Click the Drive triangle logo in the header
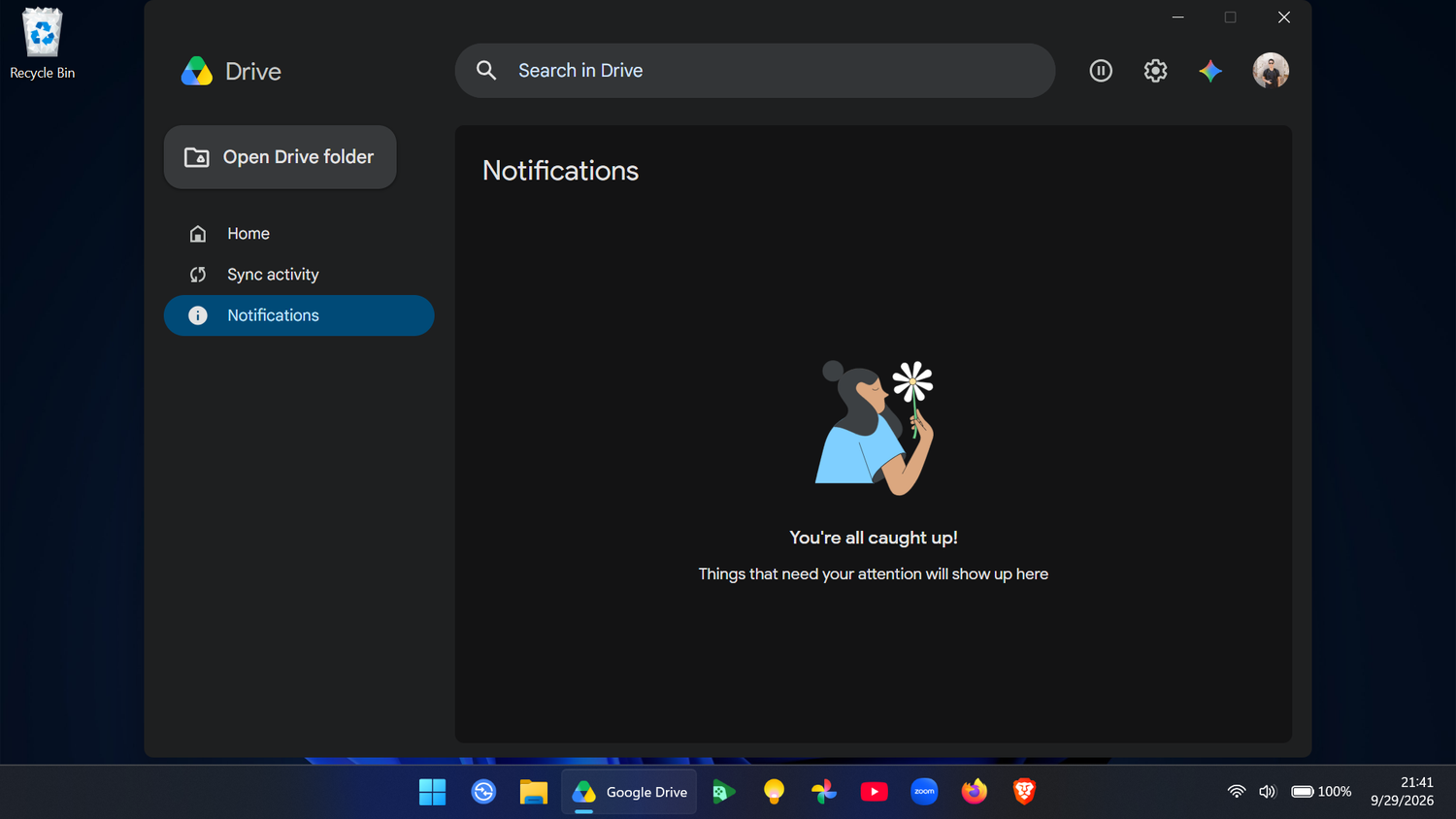 point(197,71)
